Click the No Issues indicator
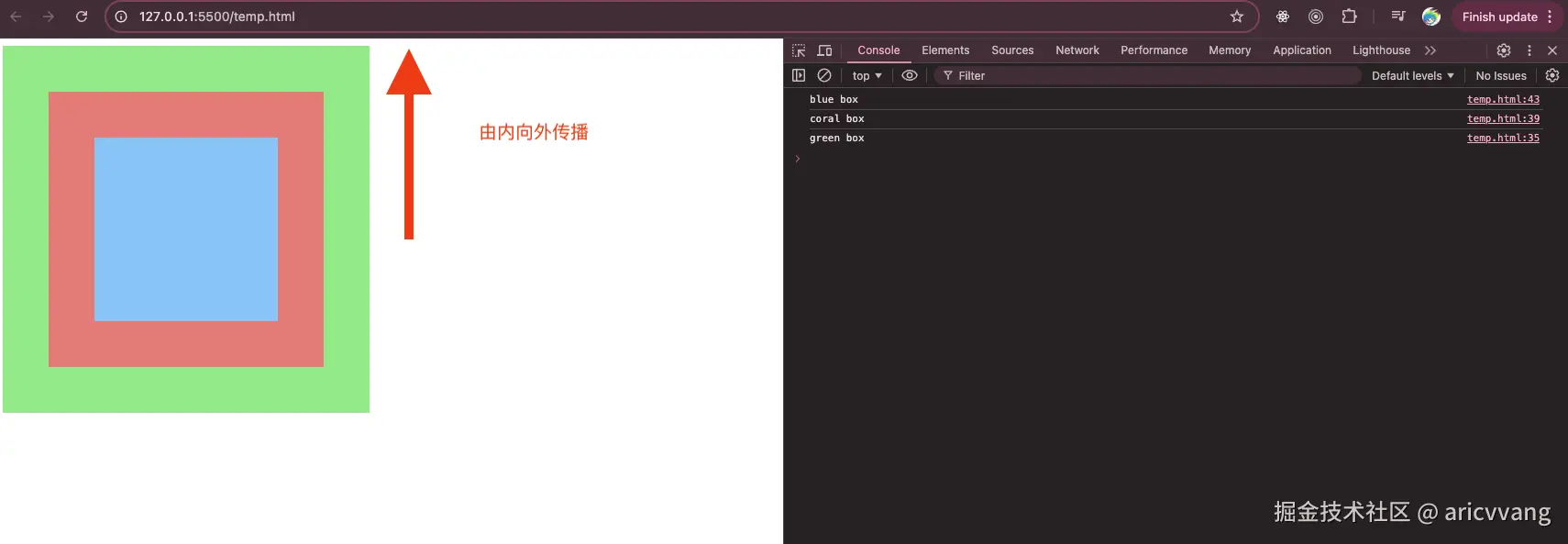Viewport: 1568px width, 544px height. coord(1501,76)
